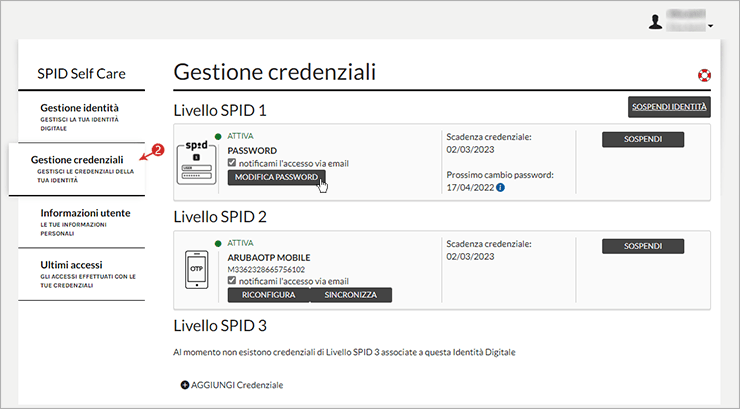Screen dimensions: 740x409
Task: Click the plus icon next to AGGIUNGI Credenziale
Action: click(x=185, y=385)
